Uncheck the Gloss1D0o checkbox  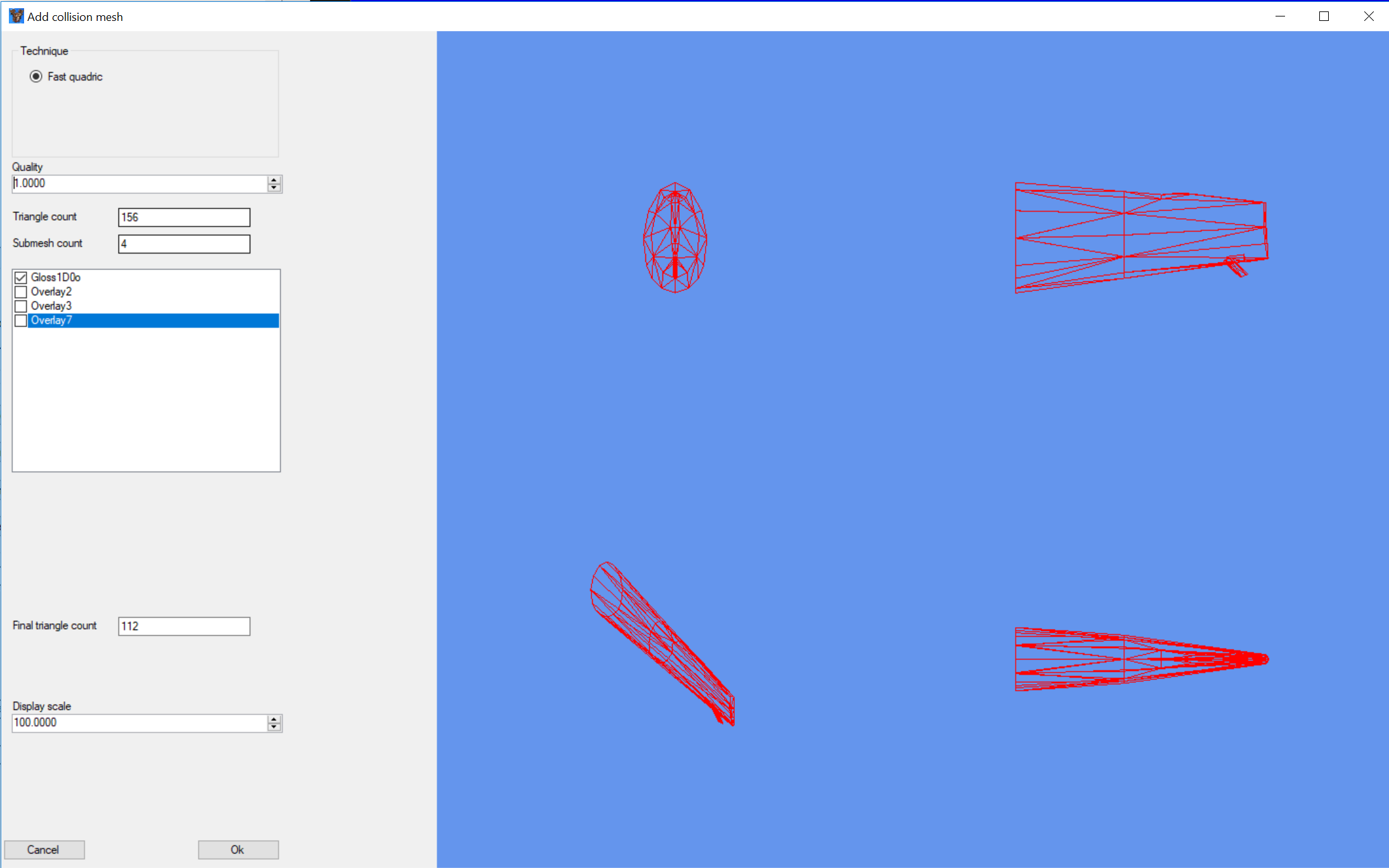[21, 278]
